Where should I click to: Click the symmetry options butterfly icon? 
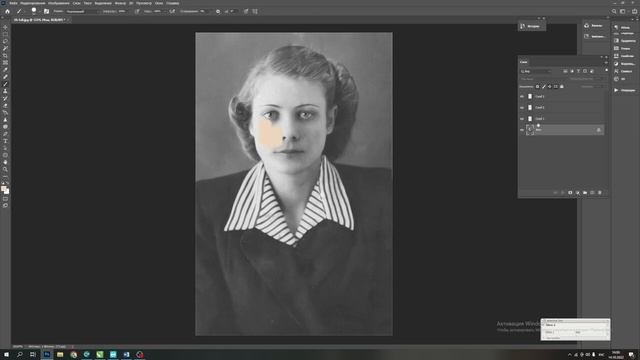click(255, 11)
